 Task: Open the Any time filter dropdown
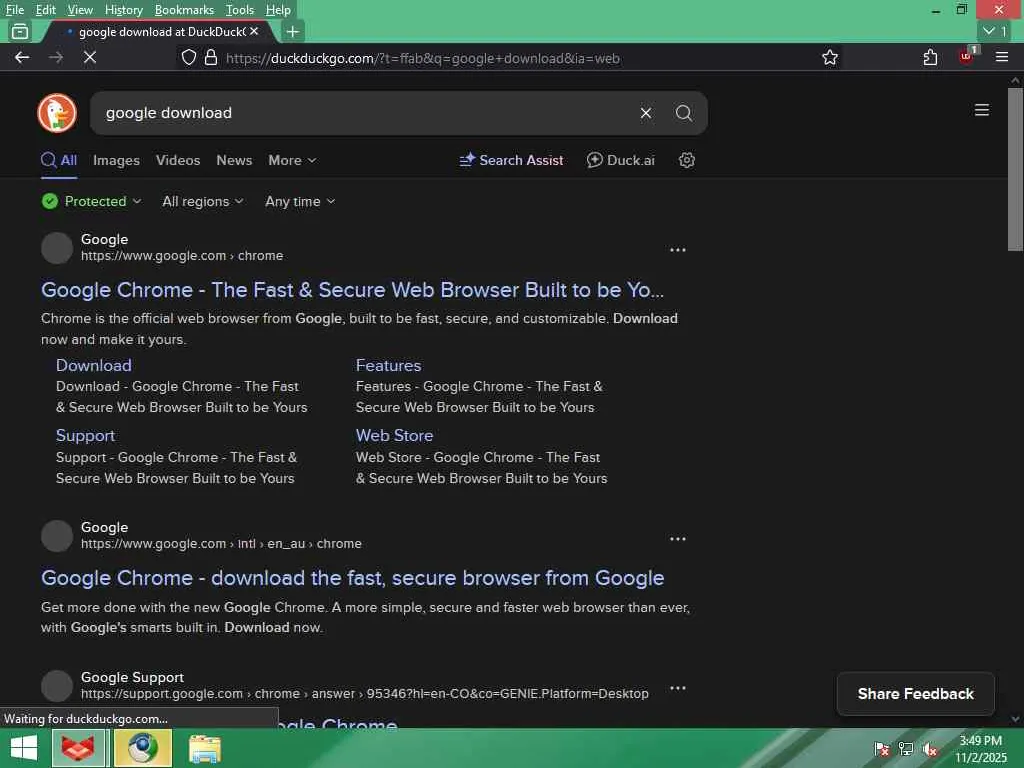(300, 201)
